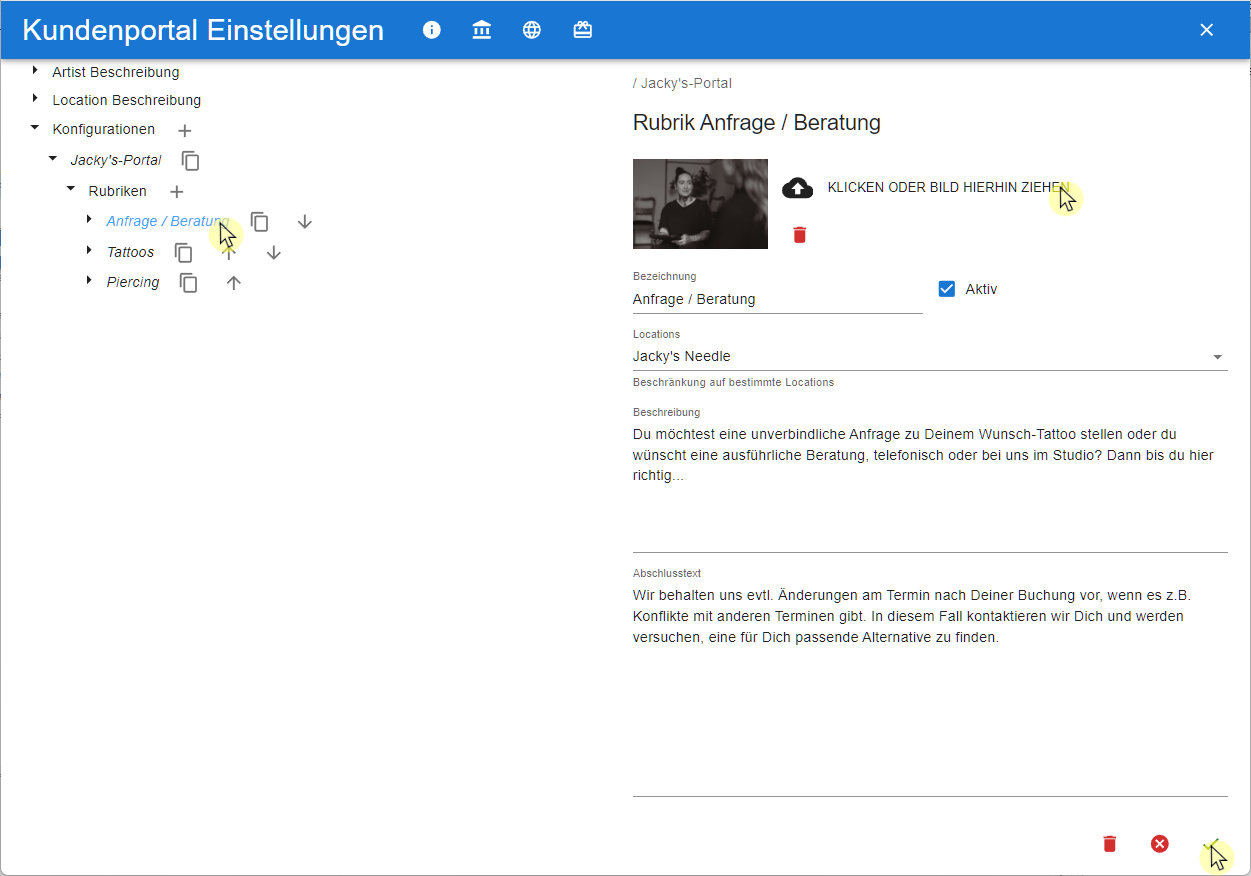This screenshot has width=1251, height=876.
Task: Open the Locations dropdown arrow
Action: [x=1217, y=357]
